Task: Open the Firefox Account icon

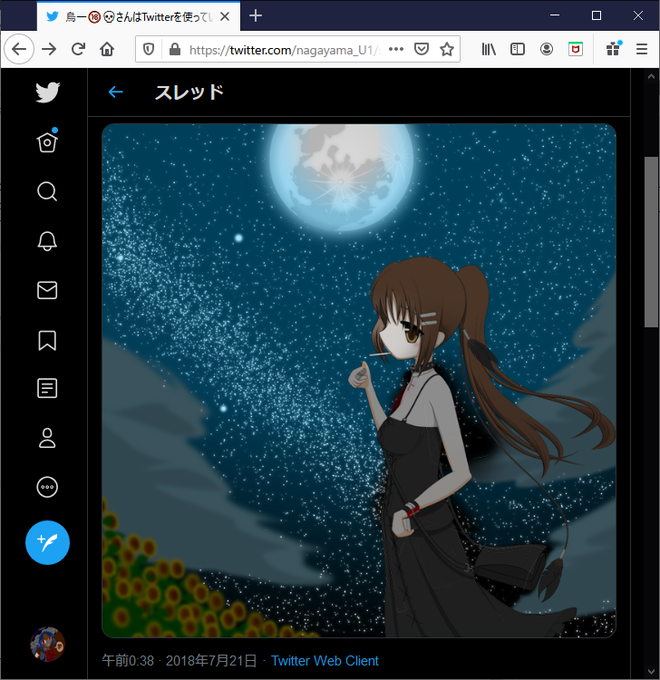Action: click(546, 49)
